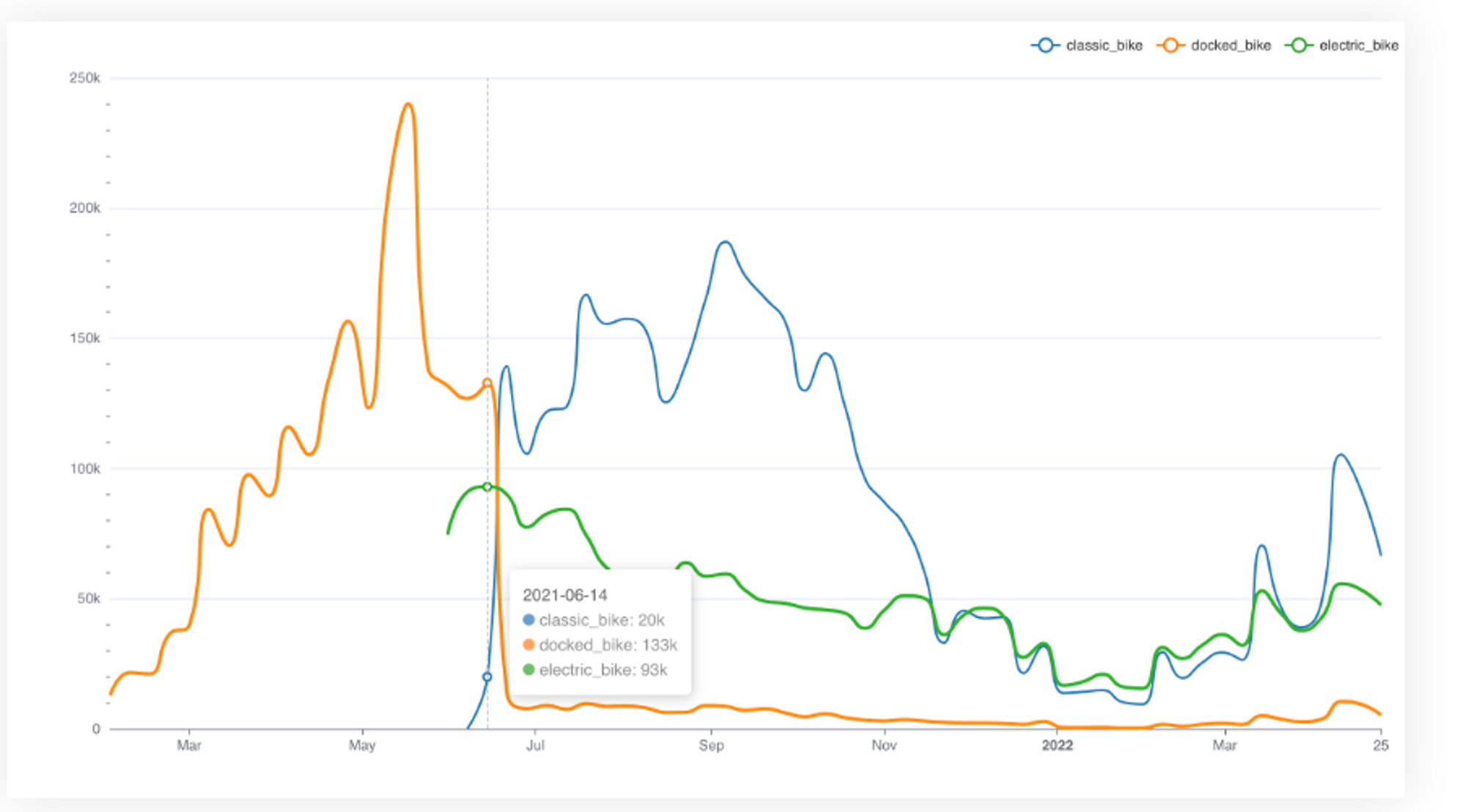Image resolution: width=1466 pixels, height=812 pixels.
Task: Click the May x-axis label
Action: point(362,745)
